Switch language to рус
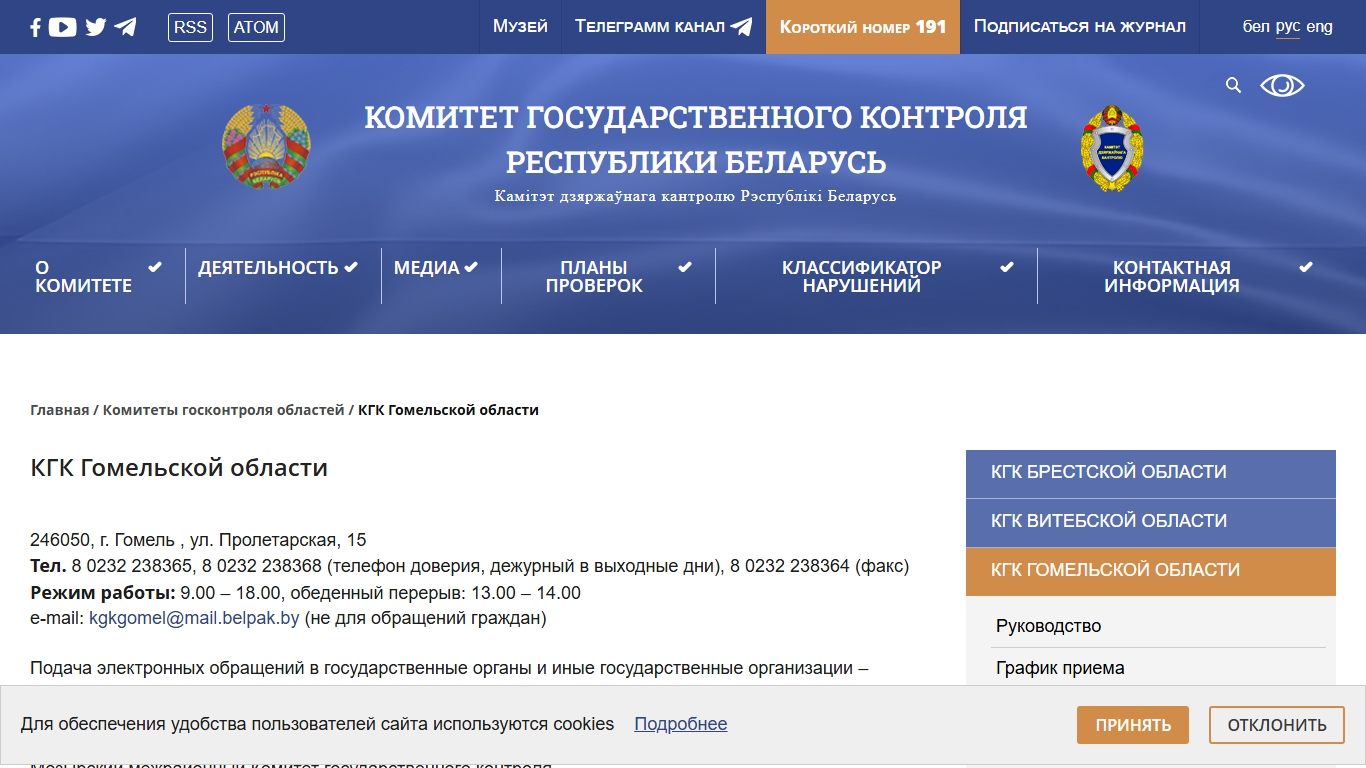The image size is (1366, 768). point(1288,27)
